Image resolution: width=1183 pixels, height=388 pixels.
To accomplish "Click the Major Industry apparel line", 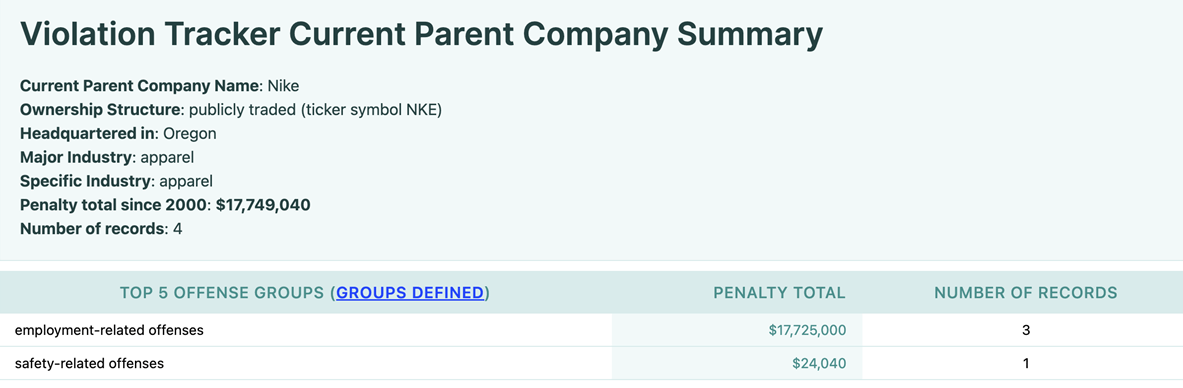I will pos(106,158).
